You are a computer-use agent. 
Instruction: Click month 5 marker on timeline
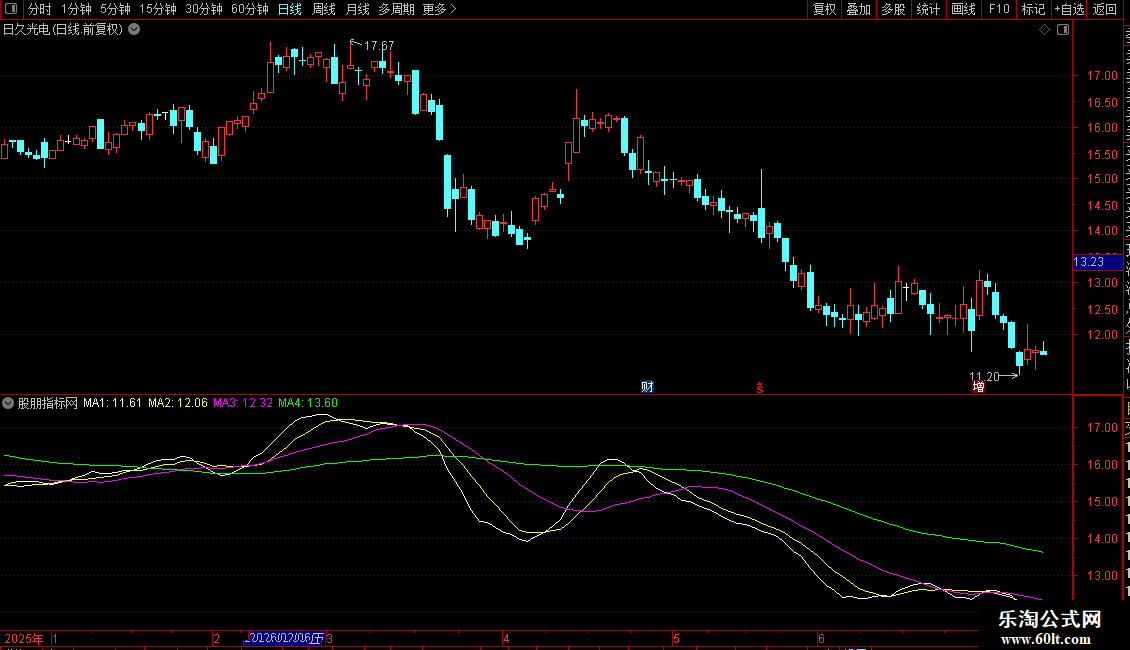pos(676,638)
